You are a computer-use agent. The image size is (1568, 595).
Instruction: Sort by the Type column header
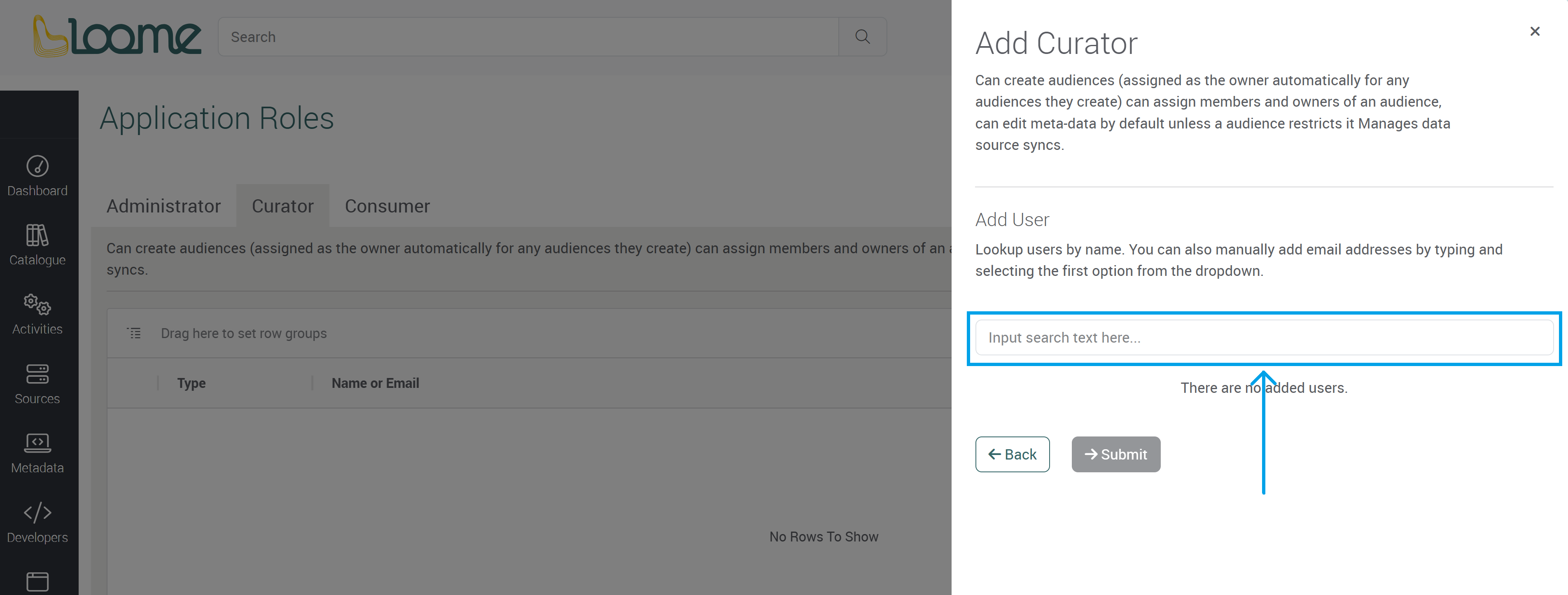191,383
